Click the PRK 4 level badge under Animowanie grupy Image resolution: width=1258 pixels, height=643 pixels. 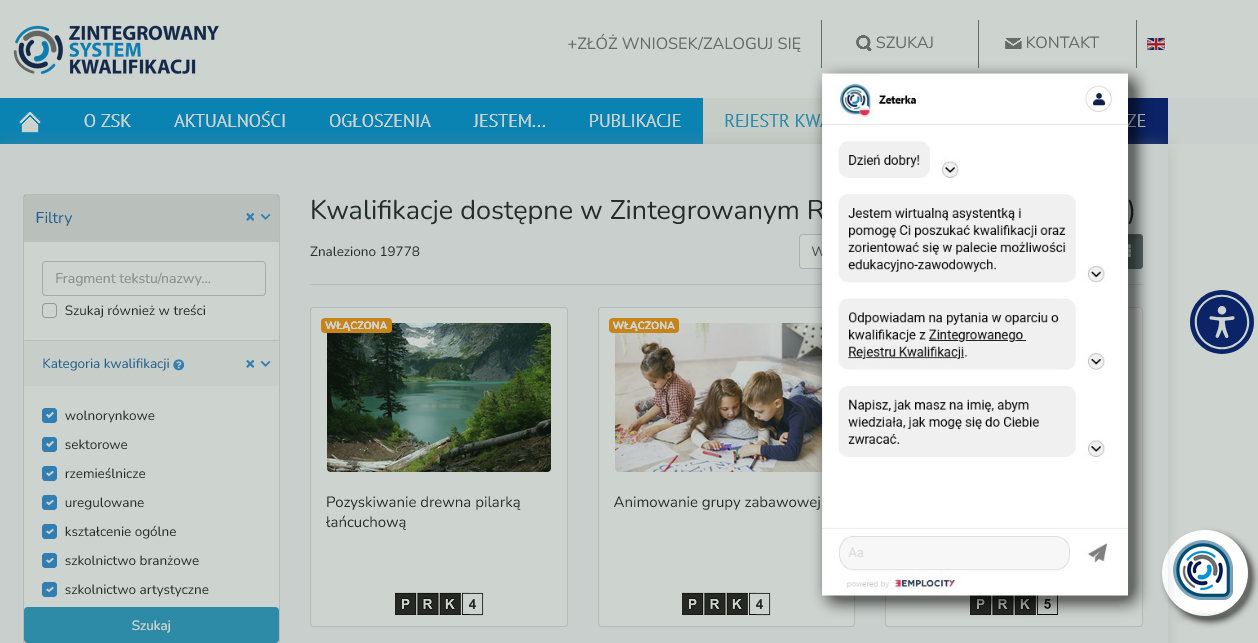click(x=726, y=604)
